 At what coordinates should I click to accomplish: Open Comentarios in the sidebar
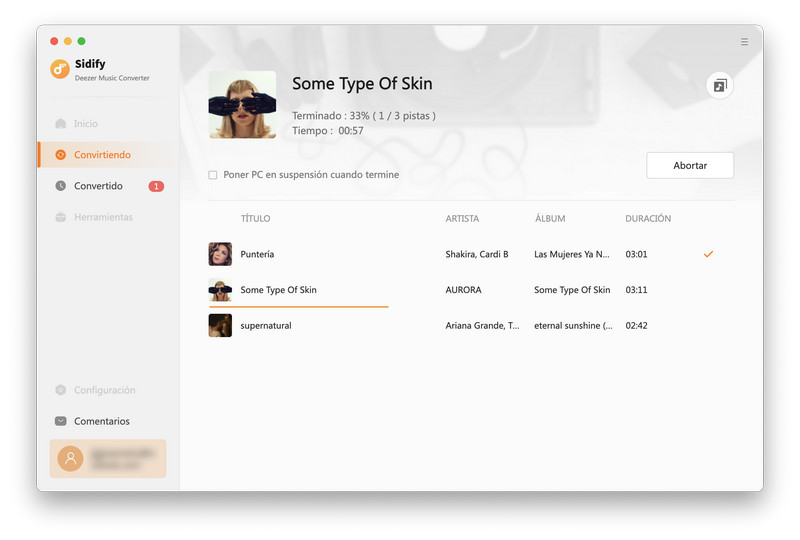click(108, 421)
